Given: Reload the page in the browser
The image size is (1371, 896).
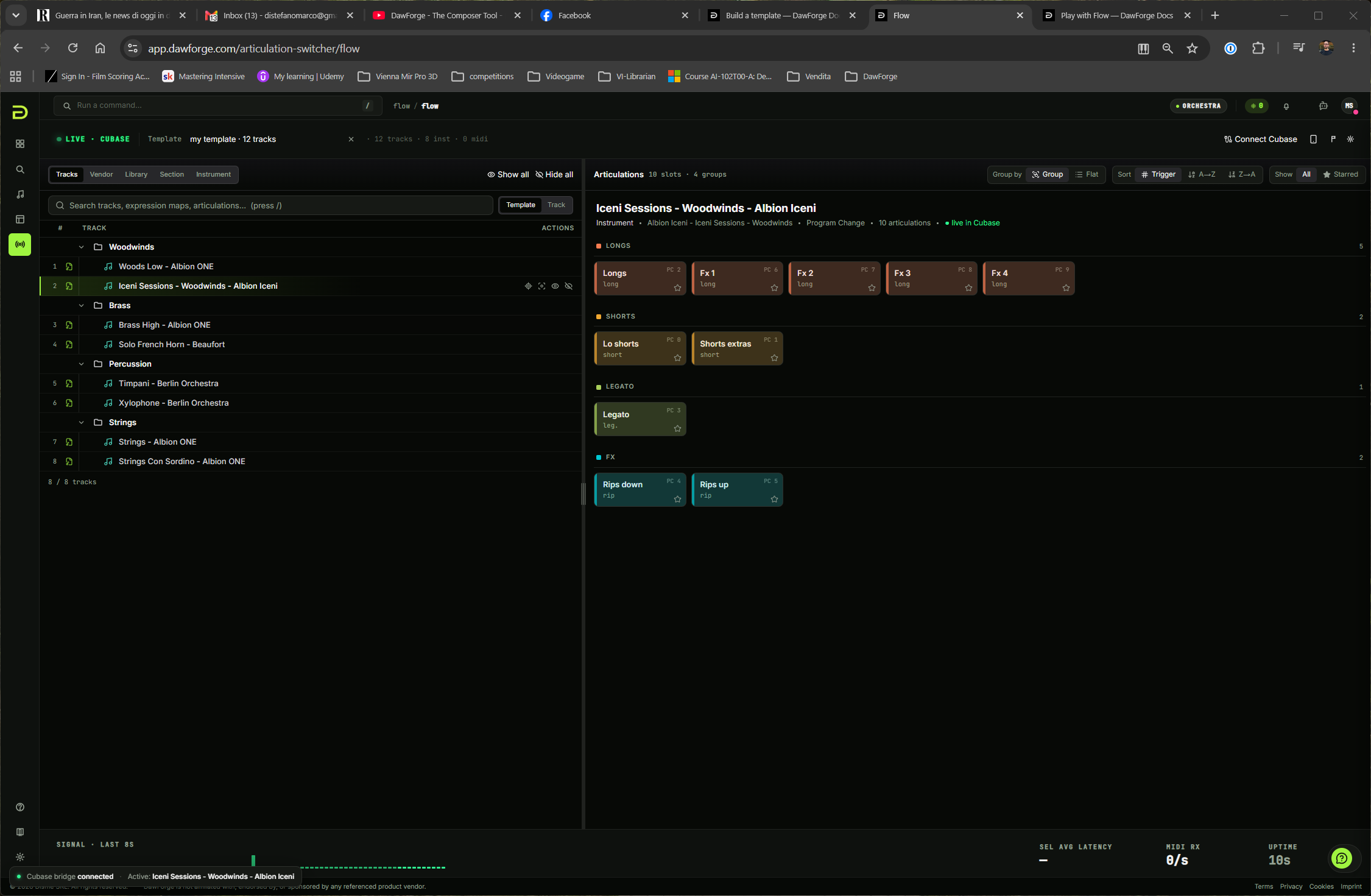Looking at the screenshot, I should tap(72, 48).
